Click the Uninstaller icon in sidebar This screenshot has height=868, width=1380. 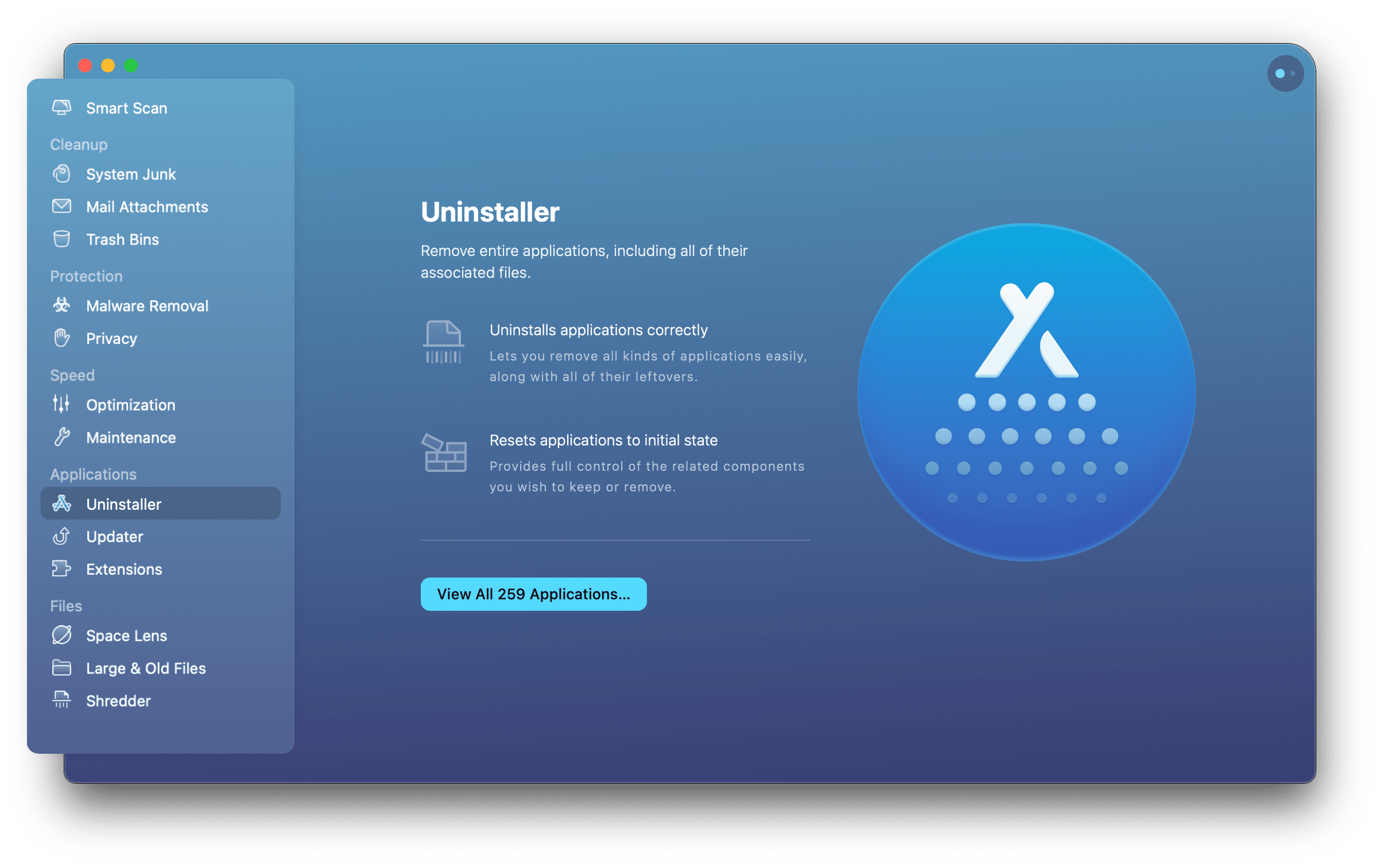coord(62,504)
